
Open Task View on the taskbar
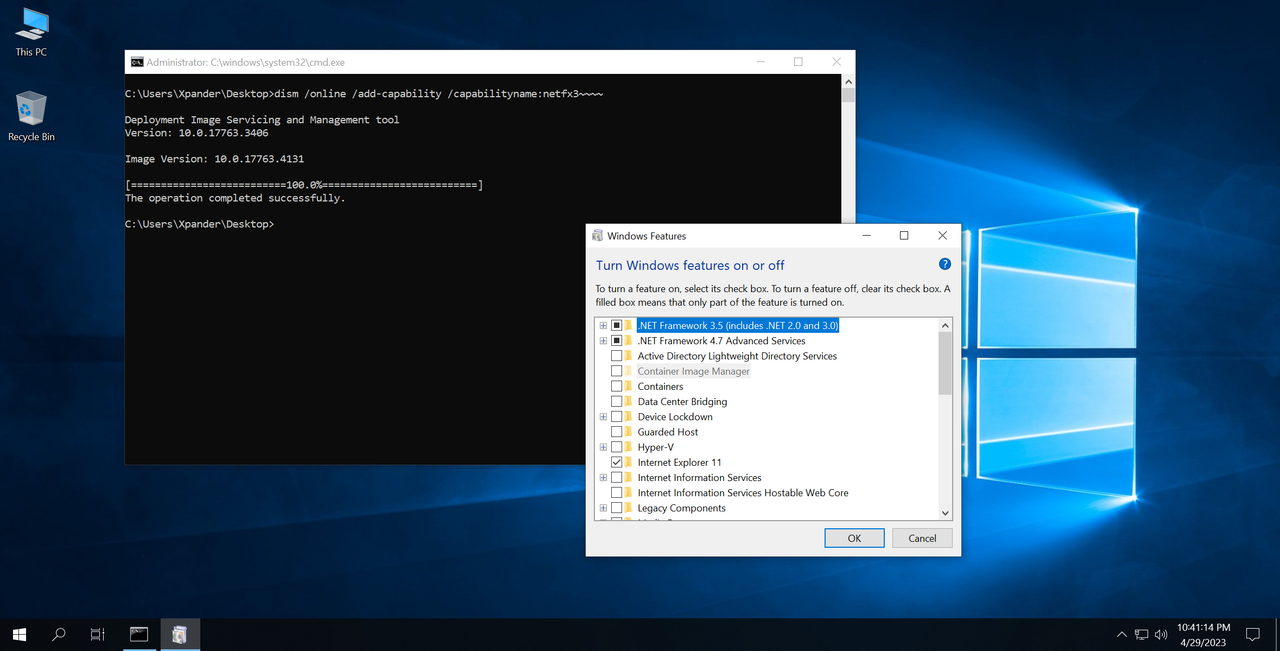[97, 634]
